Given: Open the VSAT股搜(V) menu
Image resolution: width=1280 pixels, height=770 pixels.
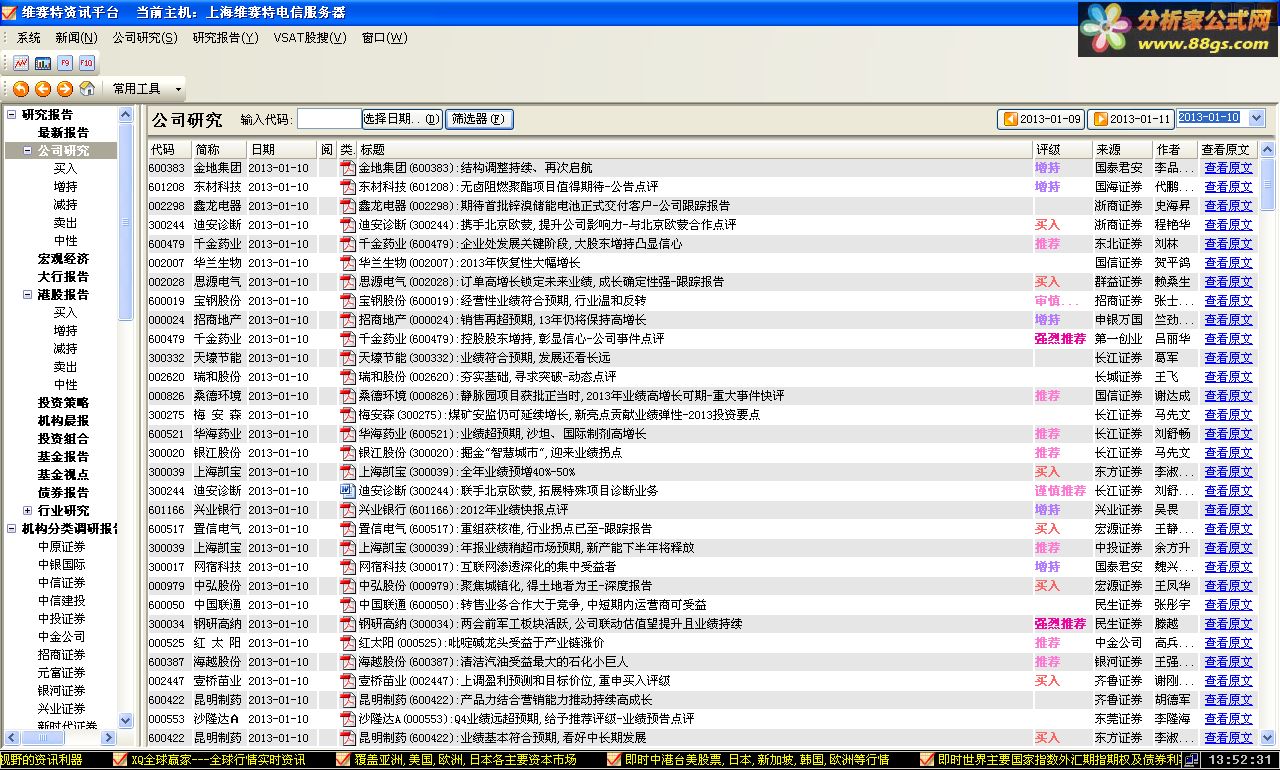Looking at the screenshot, I should point(309,38).
